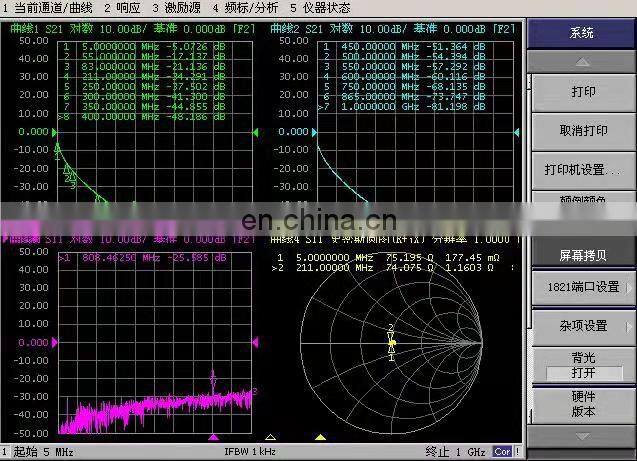This screenshot has height=461, width=637.
Task: Click the green reference triangle left of trace 1
Action: (x=52, y=132)
